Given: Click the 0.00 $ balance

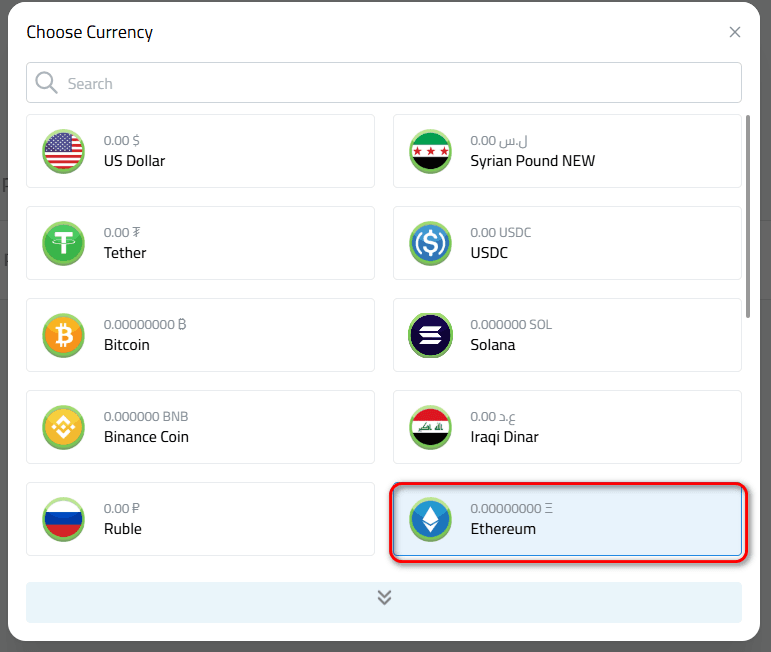Looking at the screenshot, I should 121,141.
